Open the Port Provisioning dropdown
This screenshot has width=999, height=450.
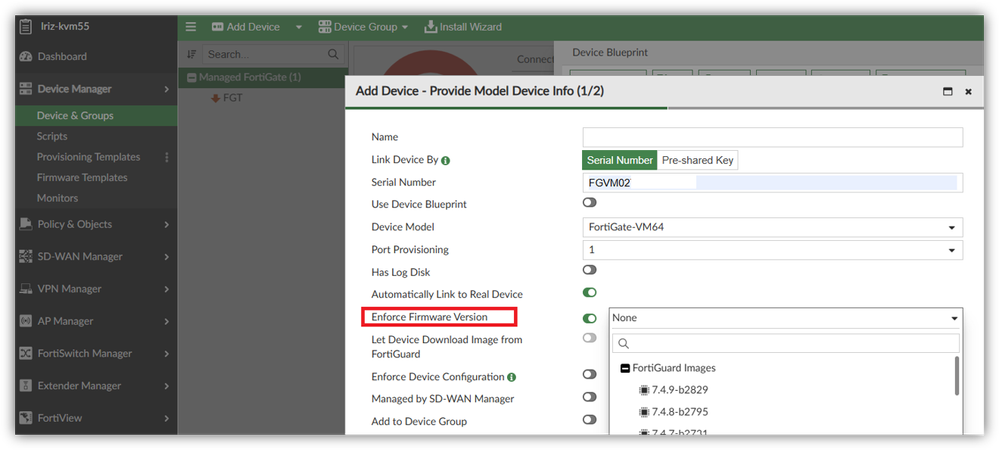pos(772,249)
